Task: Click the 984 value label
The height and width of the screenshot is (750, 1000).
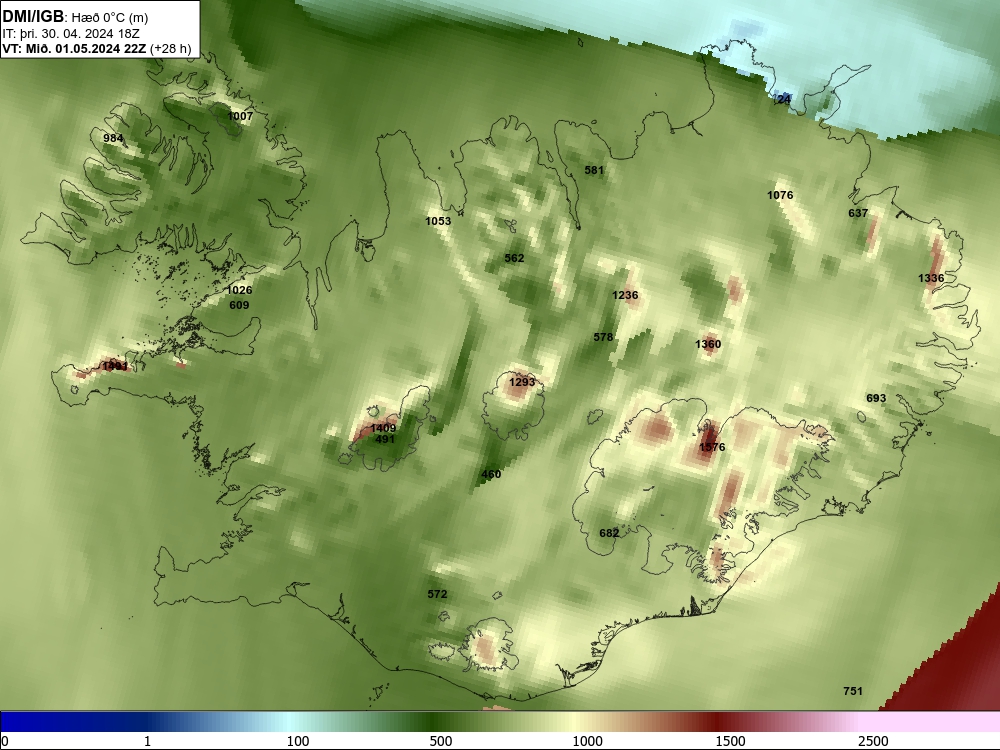Action: point(114,138)
